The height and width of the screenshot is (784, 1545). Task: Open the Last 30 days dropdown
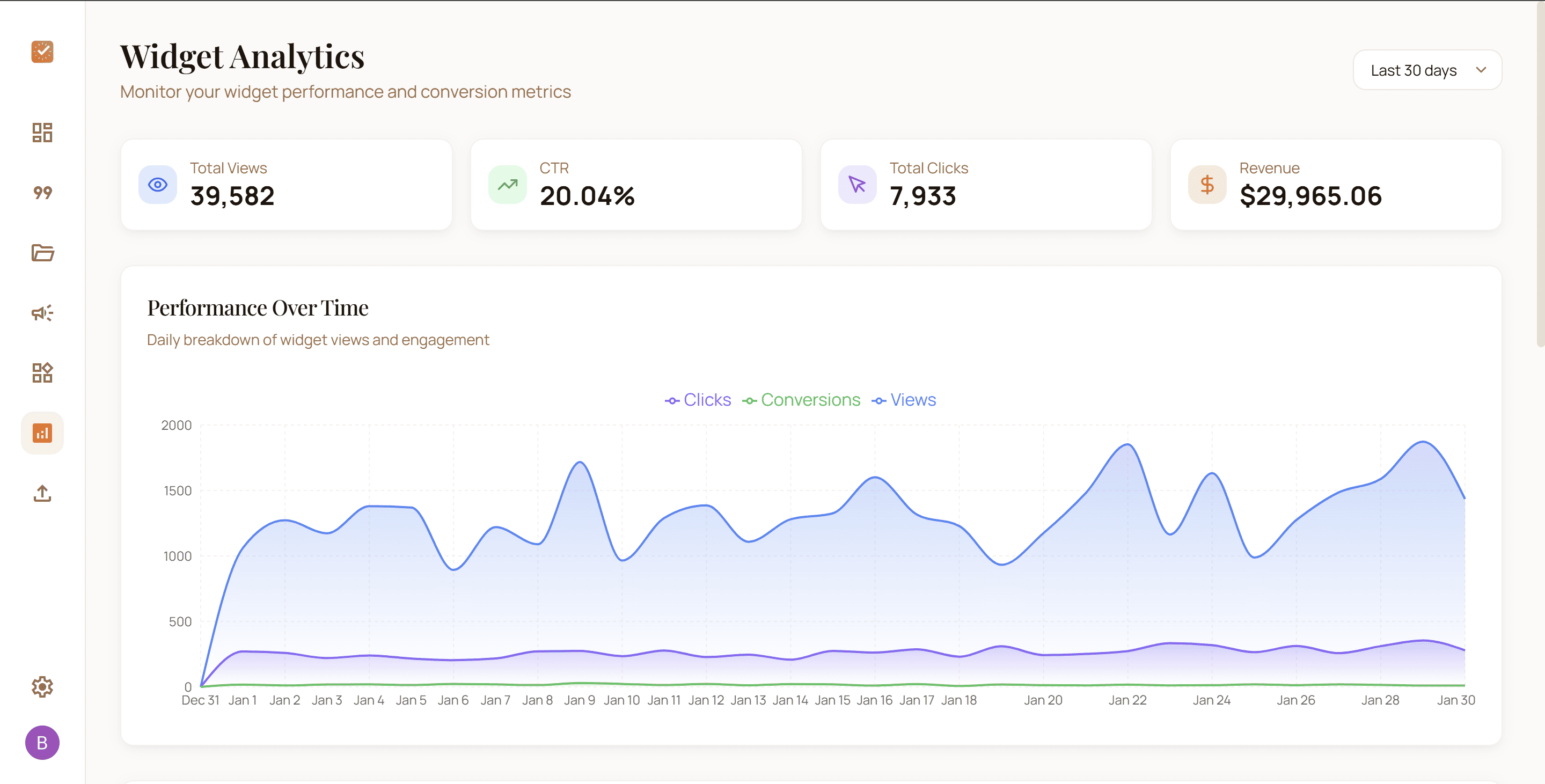pos(1427,70)
